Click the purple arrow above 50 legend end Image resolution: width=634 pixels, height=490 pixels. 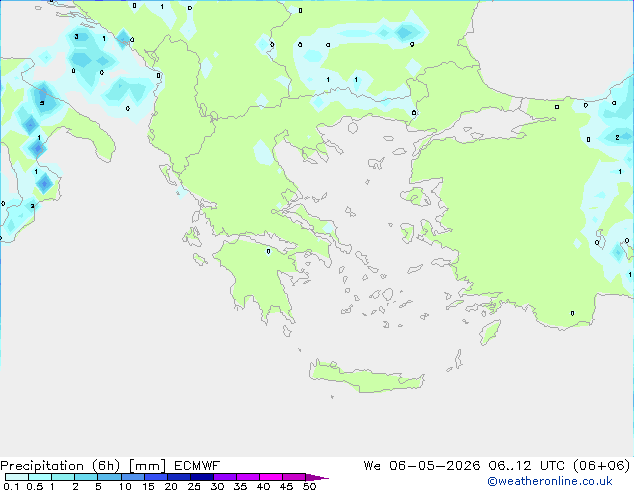click(317, 477)
